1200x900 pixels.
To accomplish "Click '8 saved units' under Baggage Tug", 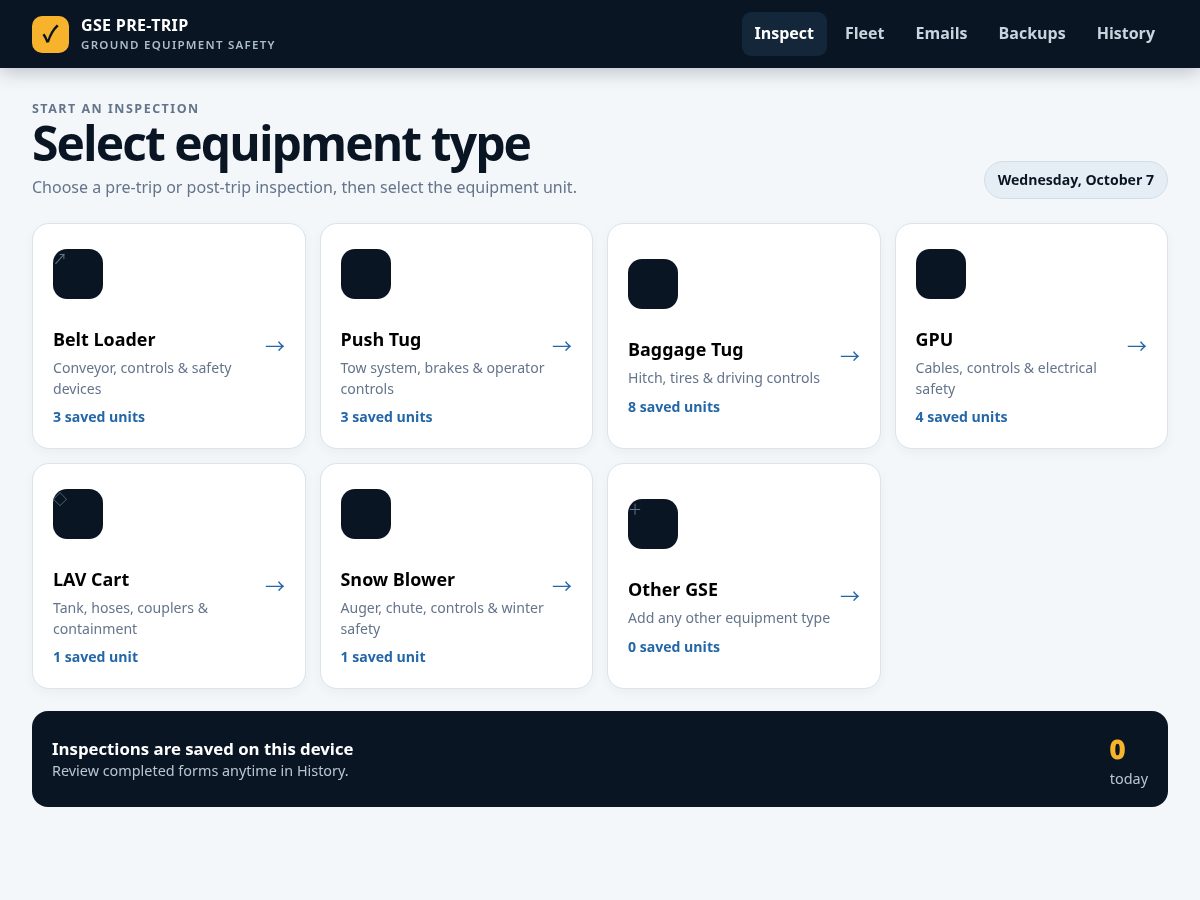I will click(x=674, y=407).
